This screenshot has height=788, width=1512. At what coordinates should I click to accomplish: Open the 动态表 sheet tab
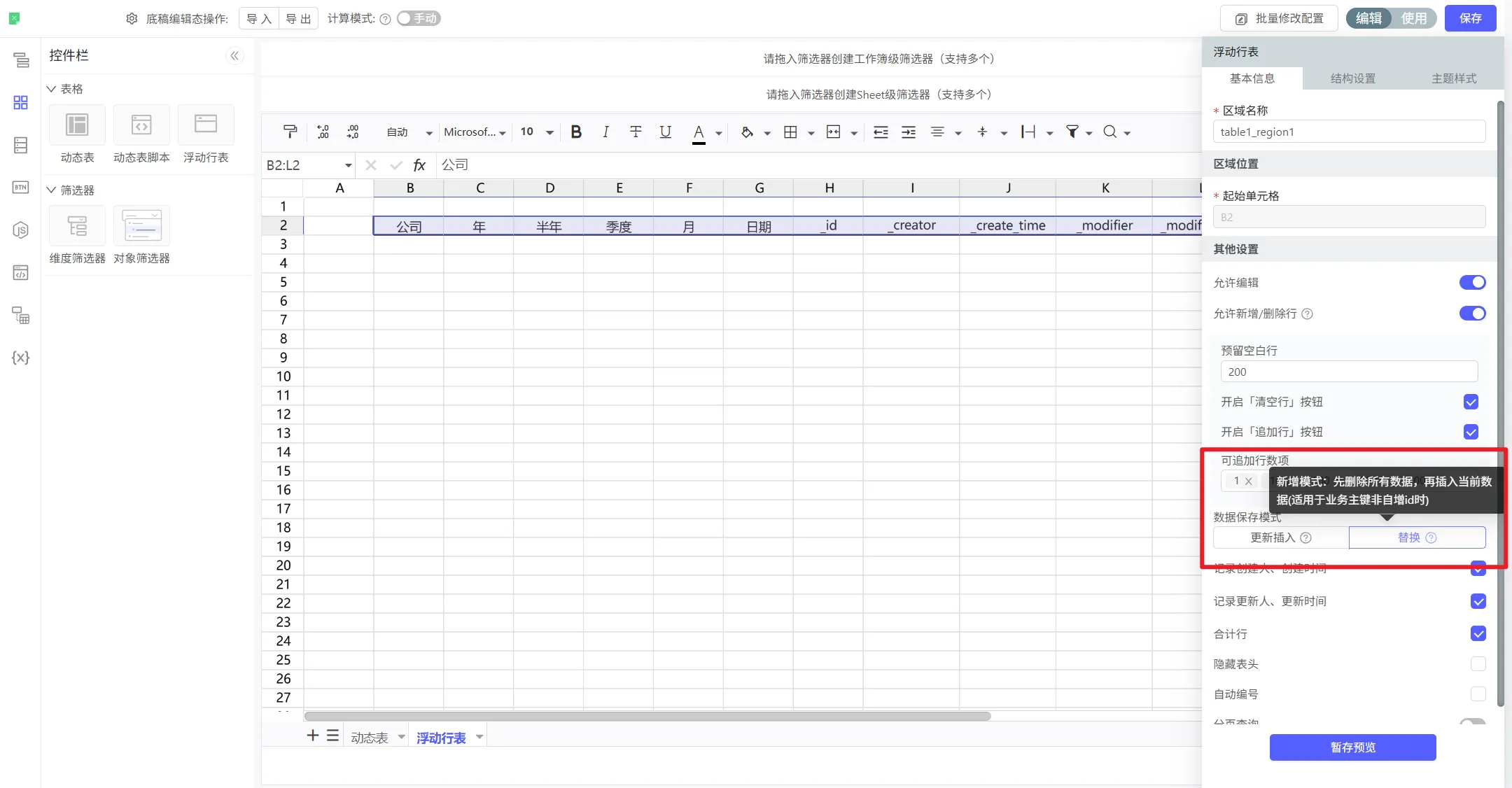click(x=369, y=737)
